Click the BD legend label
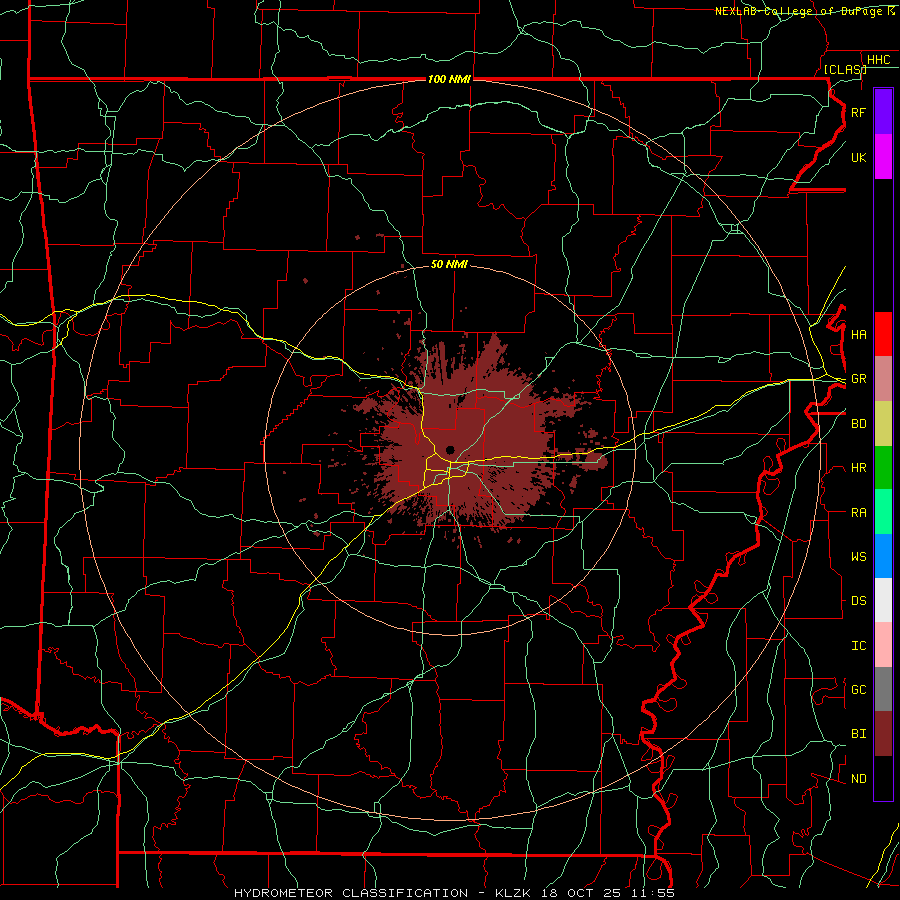Screen dimensions: 900x900 pyautogui.click(x=858, y=424)
